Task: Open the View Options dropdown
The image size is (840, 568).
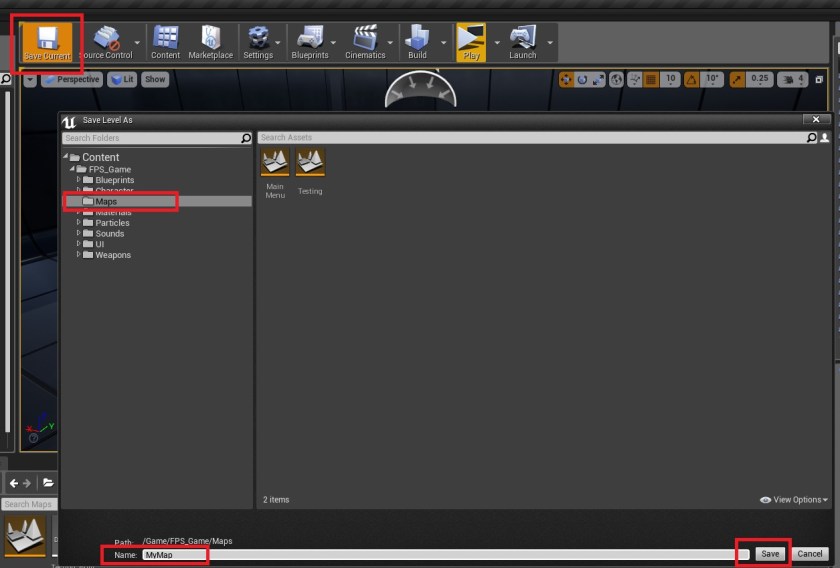Action: (795, 499)
